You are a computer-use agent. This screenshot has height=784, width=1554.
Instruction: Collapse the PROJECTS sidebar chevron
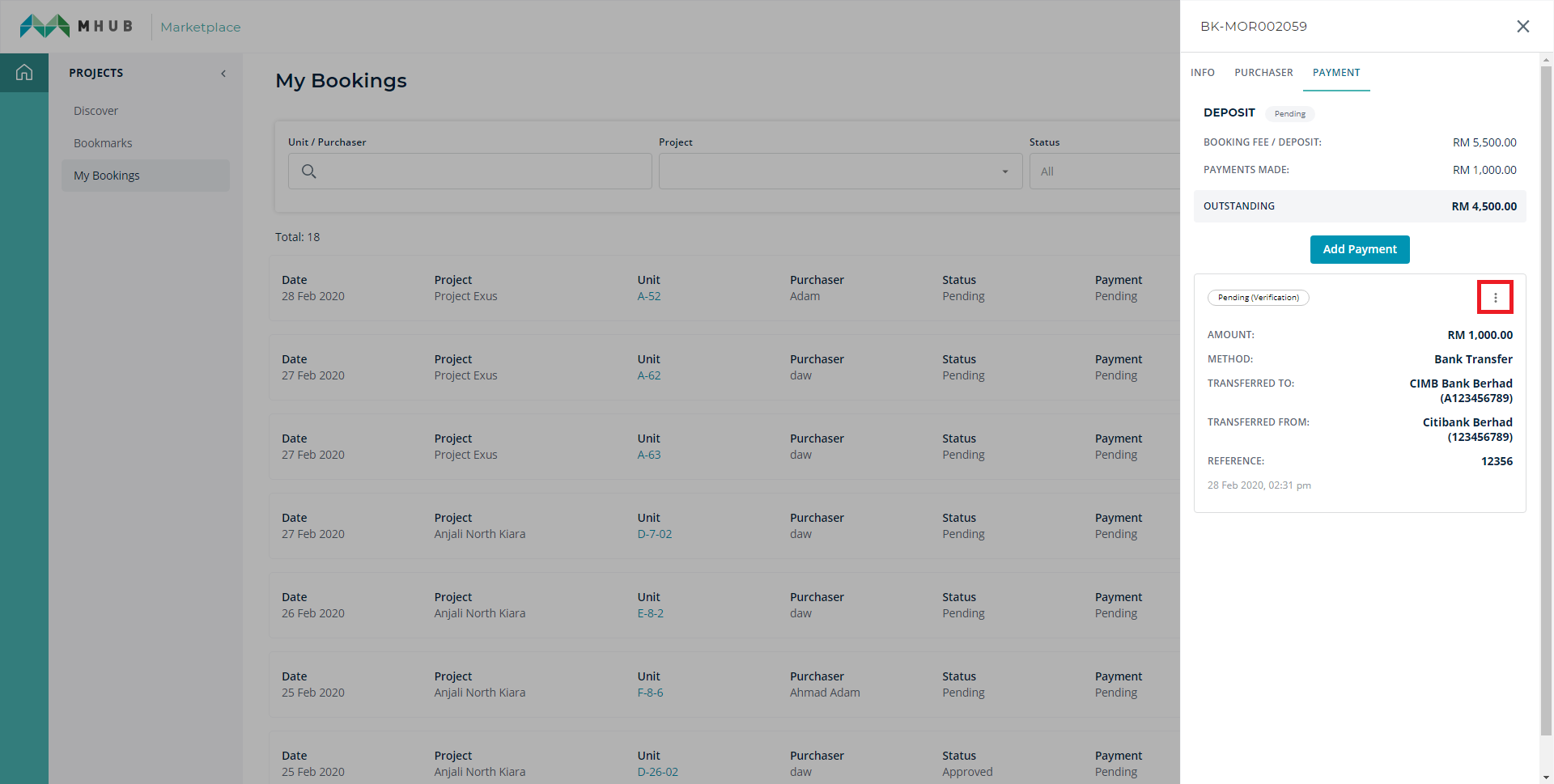coord(223,74)
